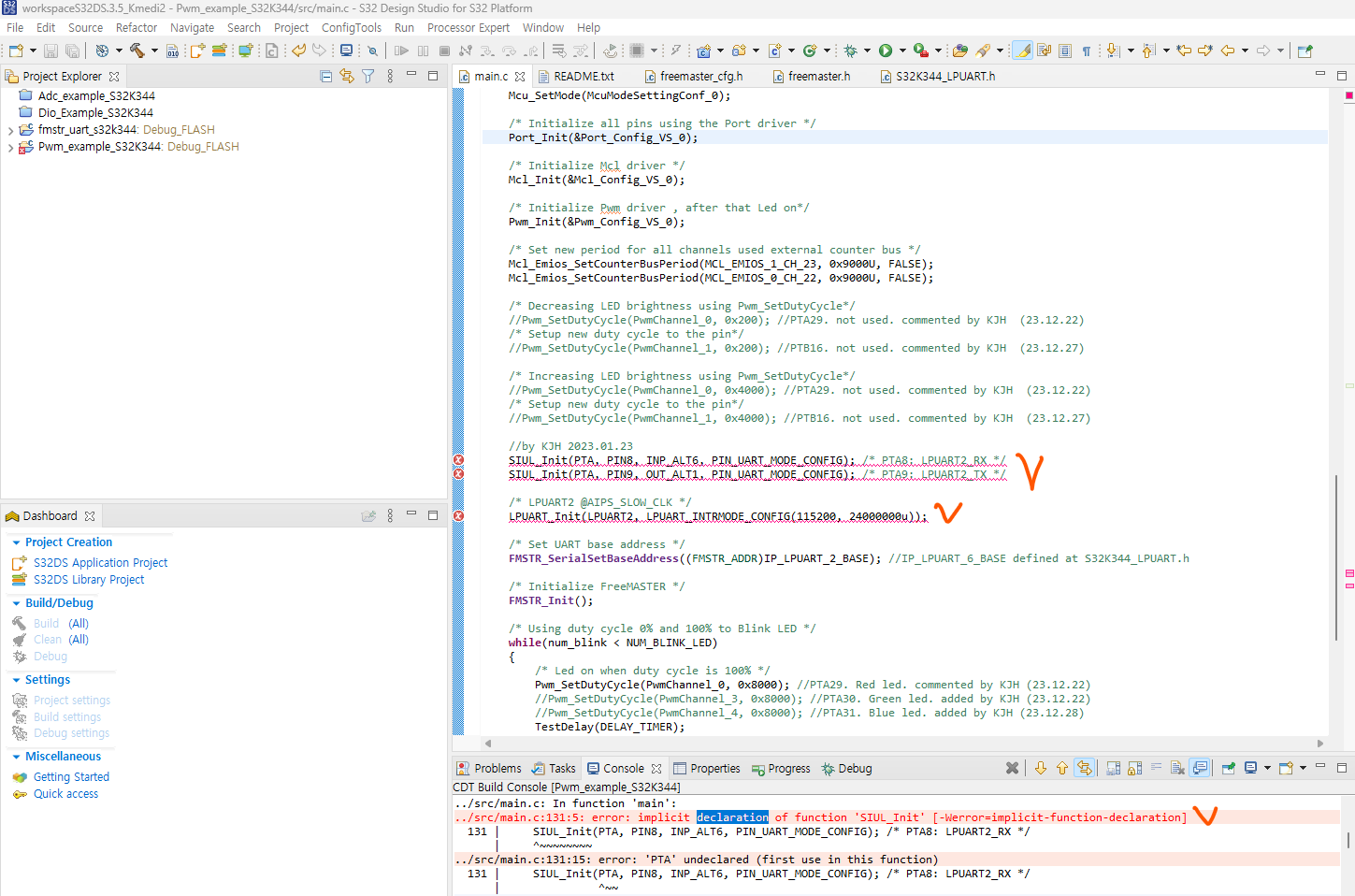
Task: Expand the Pwm_example_S32K344 project tree
Action: coord(9,146)
